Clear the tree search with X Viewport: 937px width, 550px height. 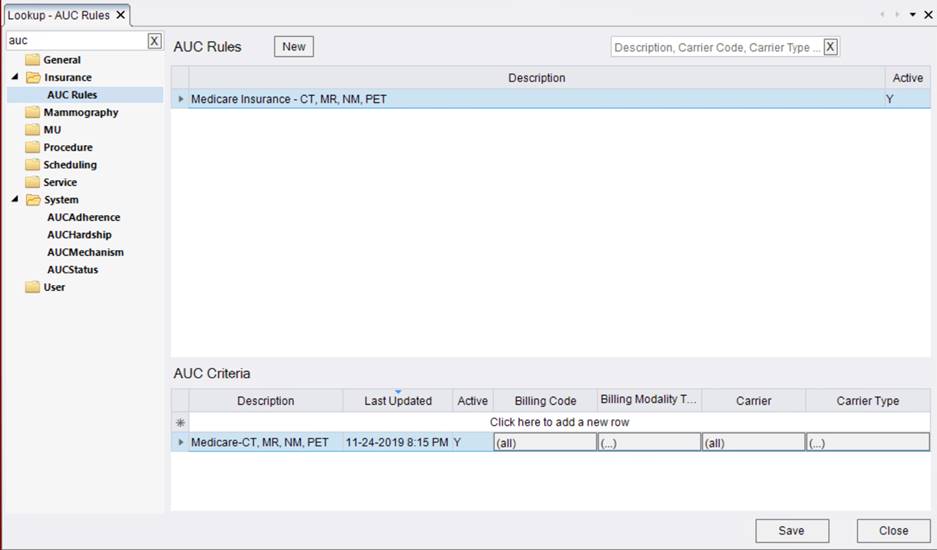point(154,41)
